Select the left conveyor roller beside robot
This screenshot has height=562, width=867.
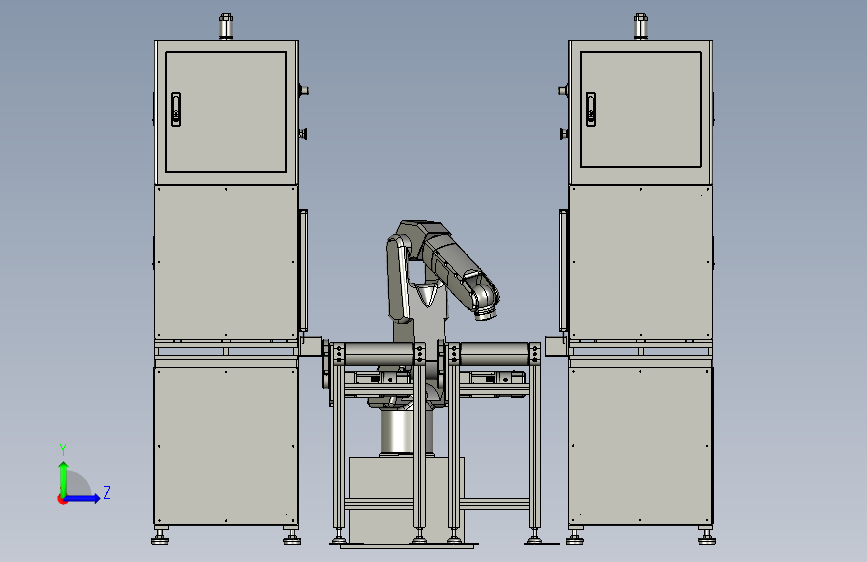click(379, 353)
